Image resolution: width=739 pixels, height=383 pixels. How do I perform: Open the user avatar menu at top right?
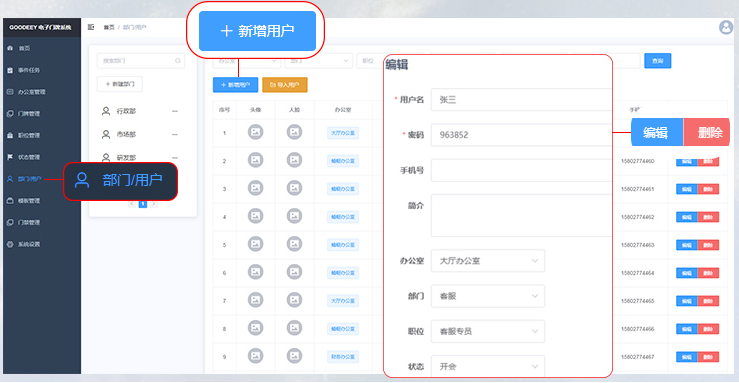point(726,27)
